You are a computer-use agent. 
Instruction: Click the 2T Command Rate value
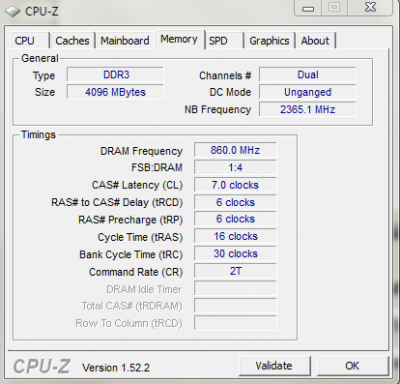[x=235, y=271]
